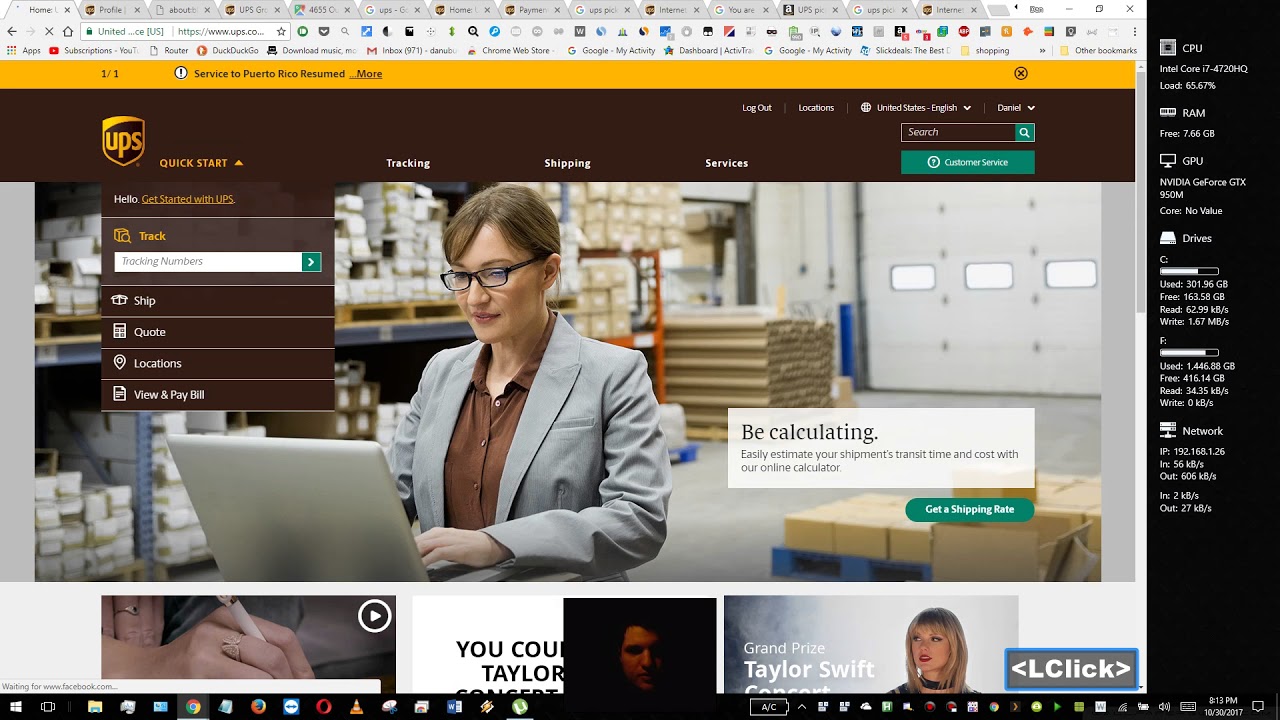Play the video on the ring thumbnail
This screenshot has width=1280, height=720.
pos(374,616)
